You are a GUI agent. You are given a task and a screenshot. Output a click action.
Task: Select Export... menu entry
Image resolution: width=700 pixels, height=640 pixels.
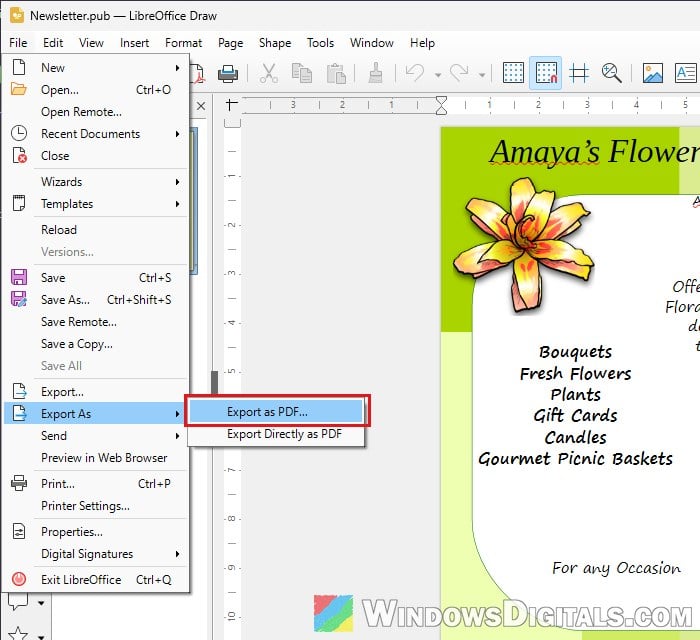(96, 392)
